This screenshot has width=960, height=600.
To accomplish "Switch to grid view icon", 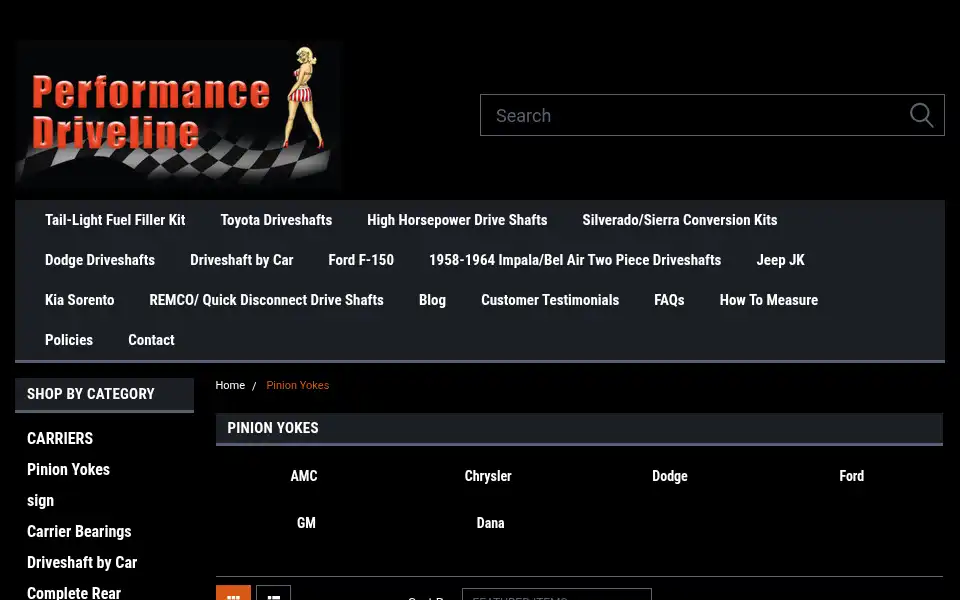I will (x=233, y=593).
